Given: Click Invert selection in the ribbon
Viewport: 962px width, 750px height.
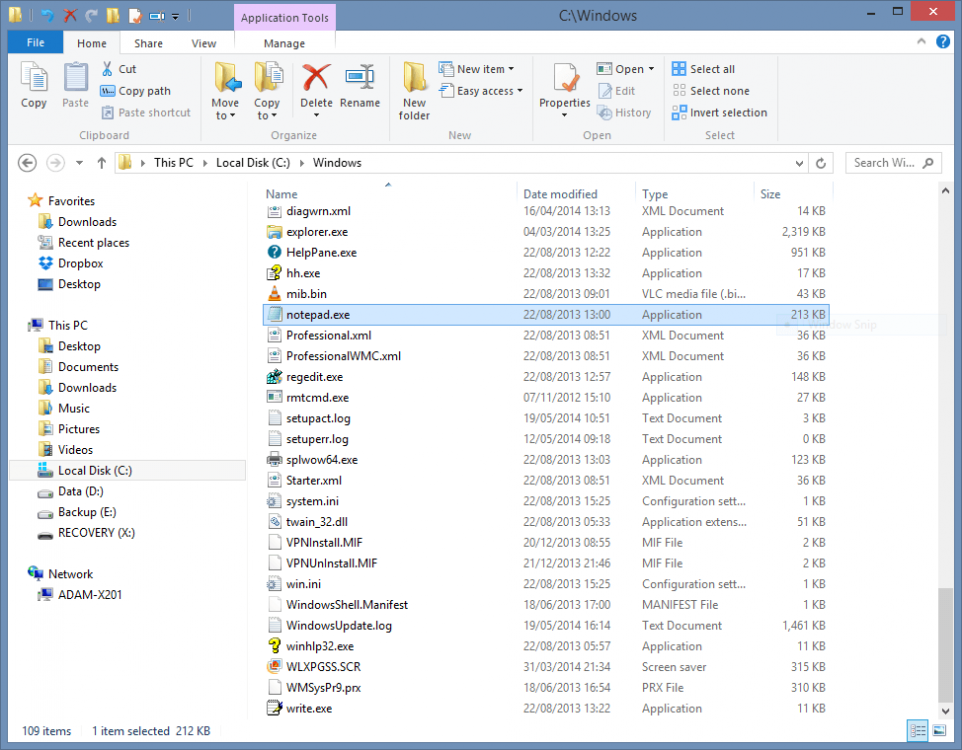Looking at the screenshot, I should 719,112.
